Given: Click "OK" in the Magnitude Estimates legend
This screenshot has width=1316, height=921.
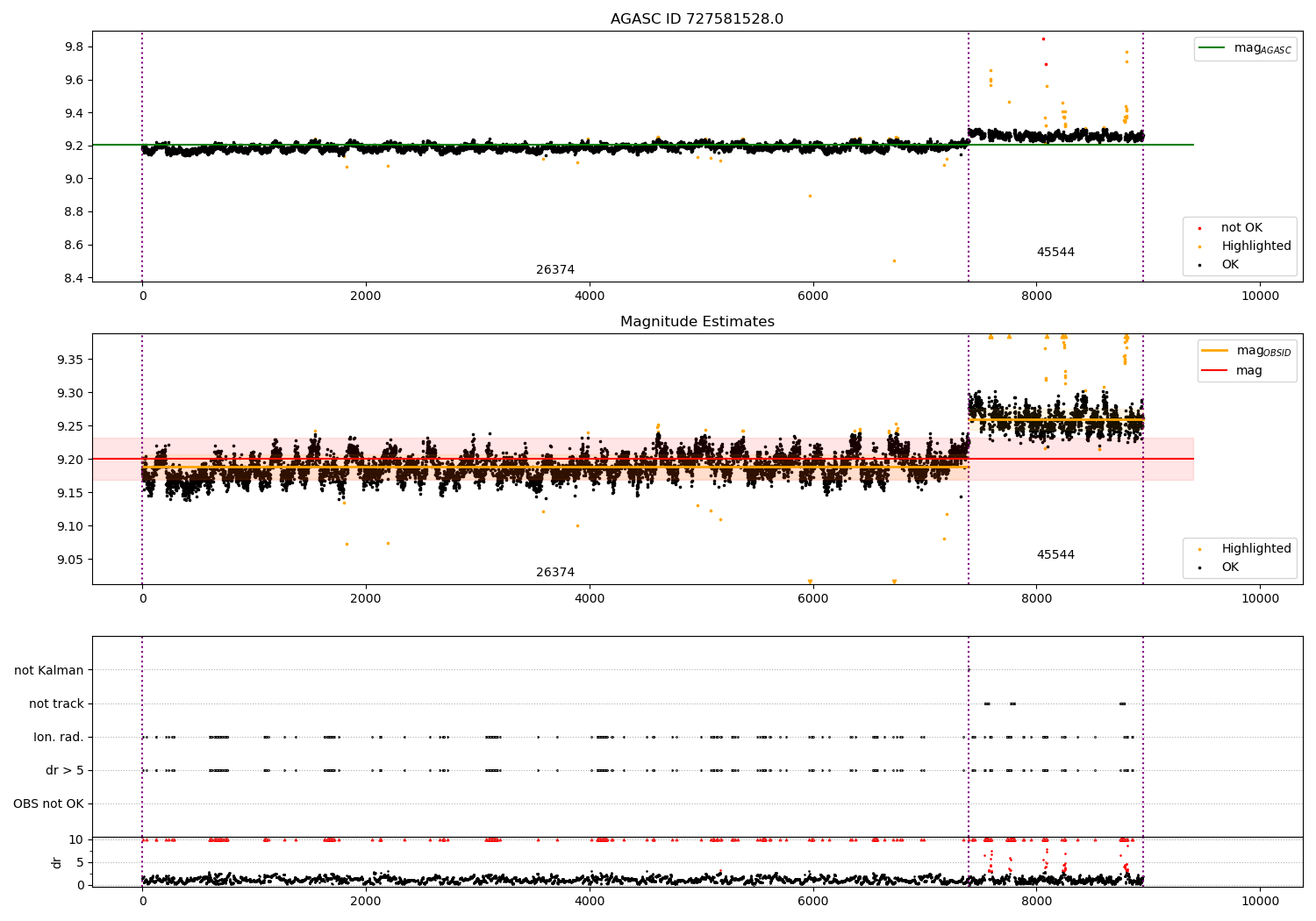Looking at the screenshot, I should pyautogui.click(x=1230, y=568).
